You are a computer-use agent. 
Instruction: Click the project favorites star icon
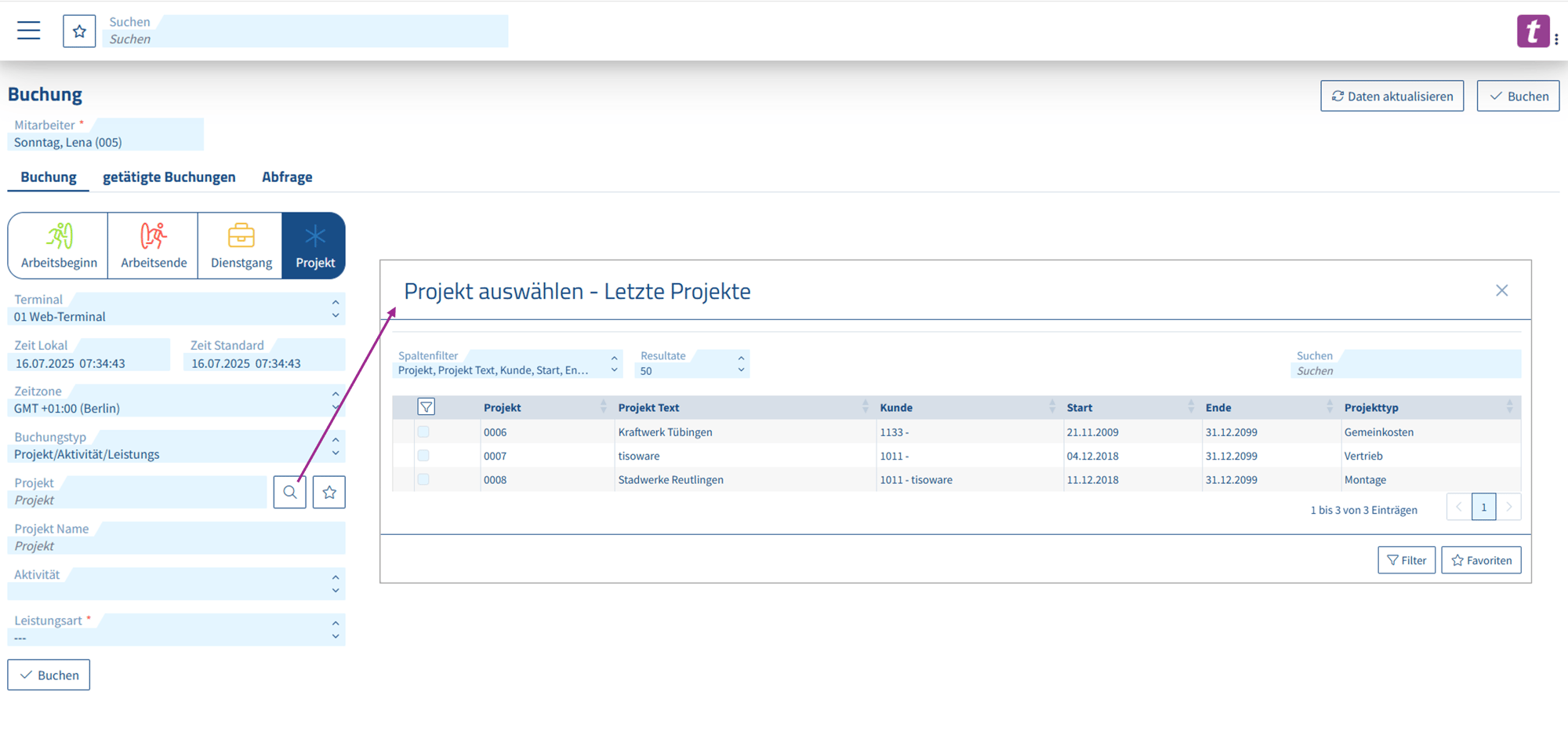[x=329, y=493]
